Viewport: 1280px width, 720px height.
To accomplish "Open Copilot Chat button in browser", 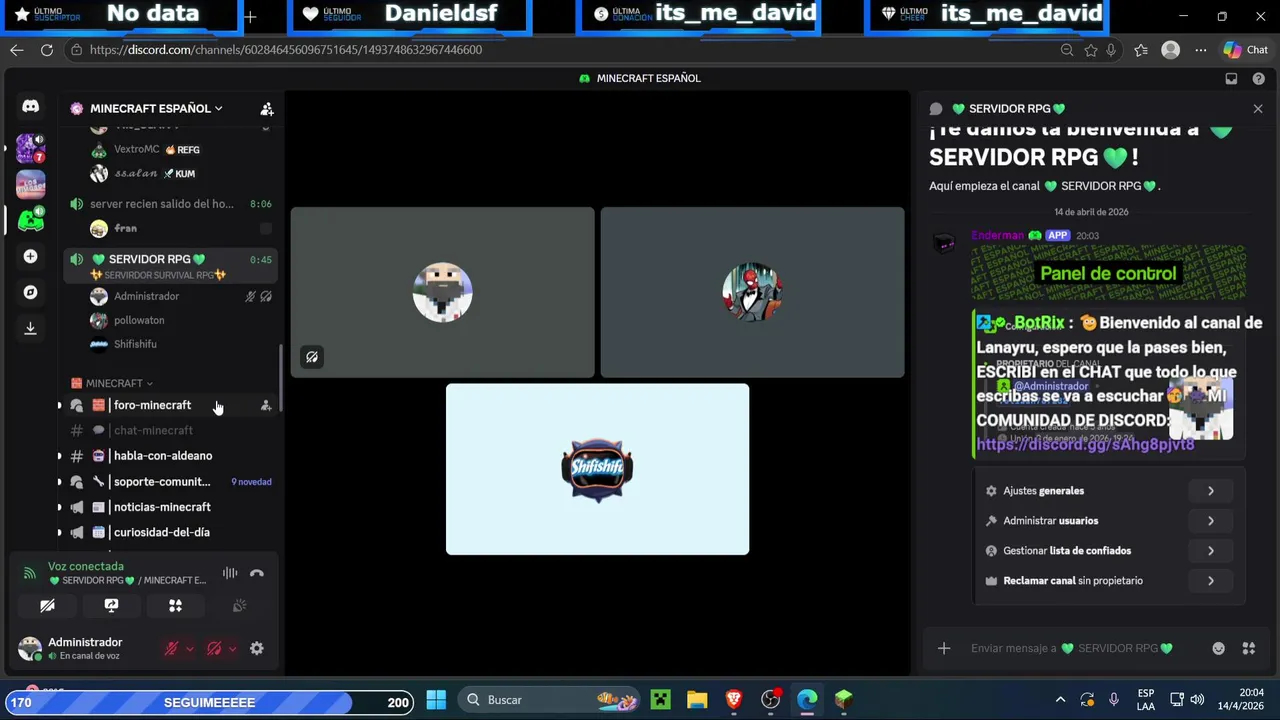I will coord(1246,50).
